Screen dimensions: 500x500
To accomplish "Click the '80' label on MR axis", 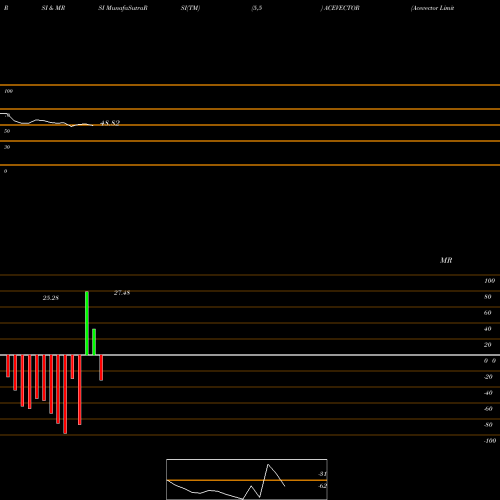I will [x=488, y=297].
